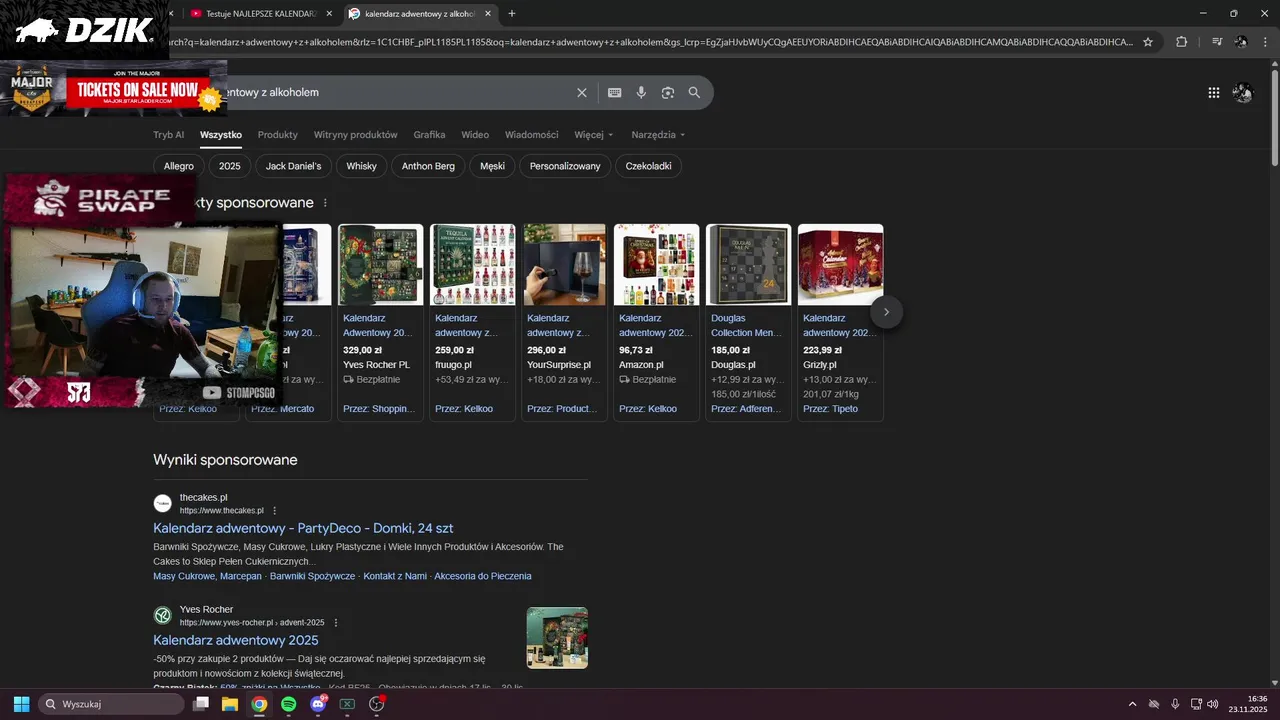Screen dimensions: 1280x720
Task: Apply the 'Anthon Berg' filter chip
Action: click(x=428, y=166)
